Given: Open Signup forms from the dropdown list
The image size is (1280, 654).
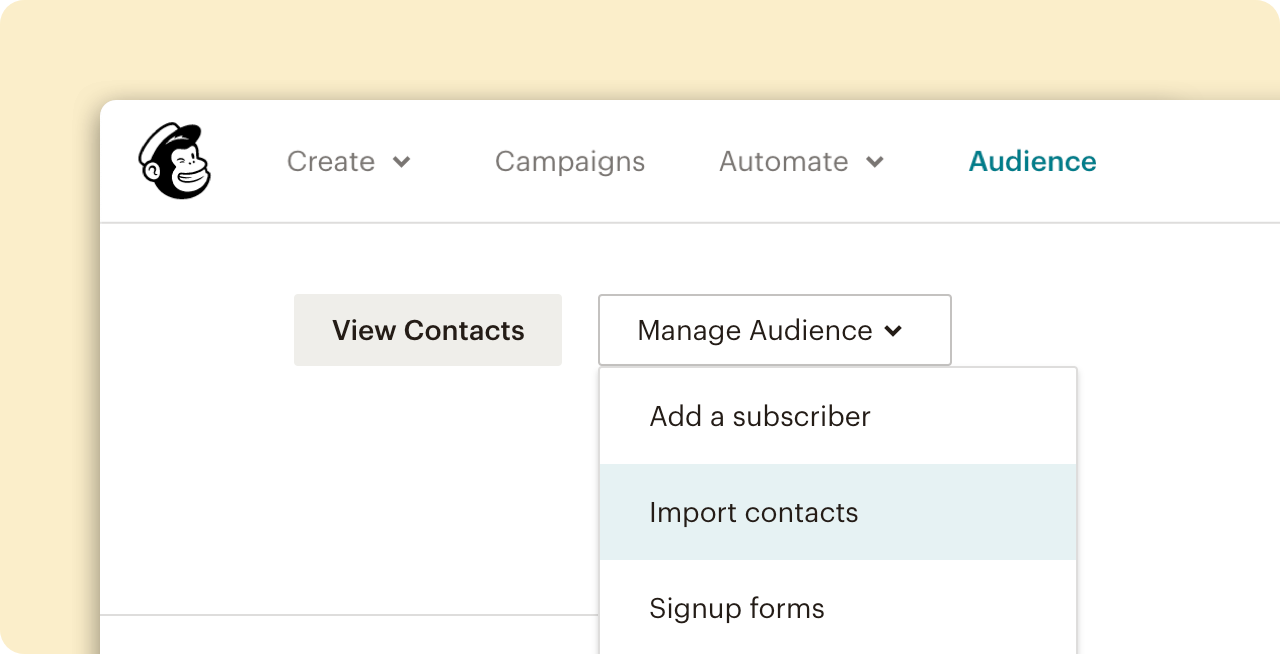Looking at the screenshot, I should point(736,608).
